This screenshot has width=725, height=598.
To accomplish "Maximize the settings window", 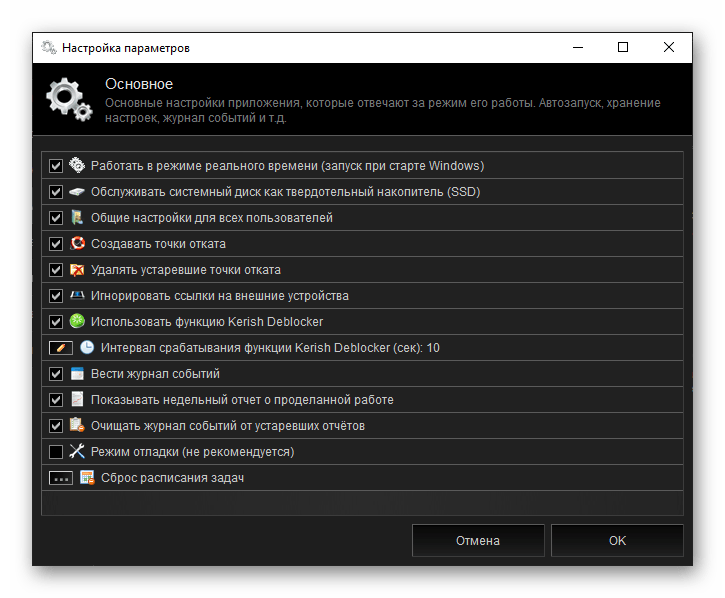I will tap(623, 47).
